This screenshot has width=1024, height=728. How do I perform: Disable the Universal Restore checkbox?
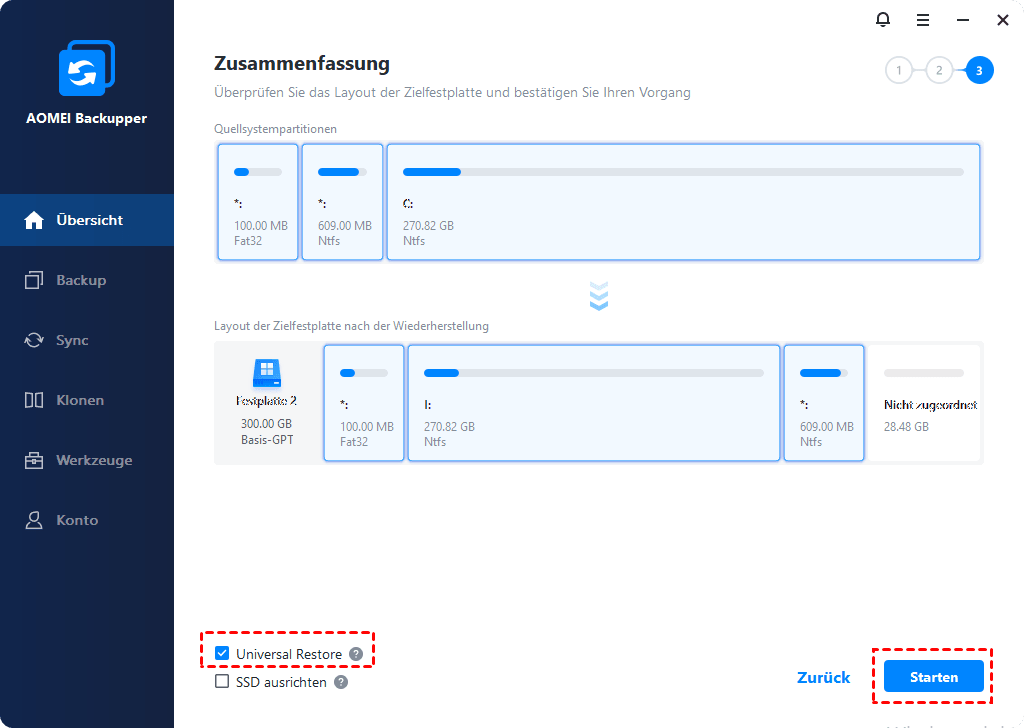pos(222,653)
